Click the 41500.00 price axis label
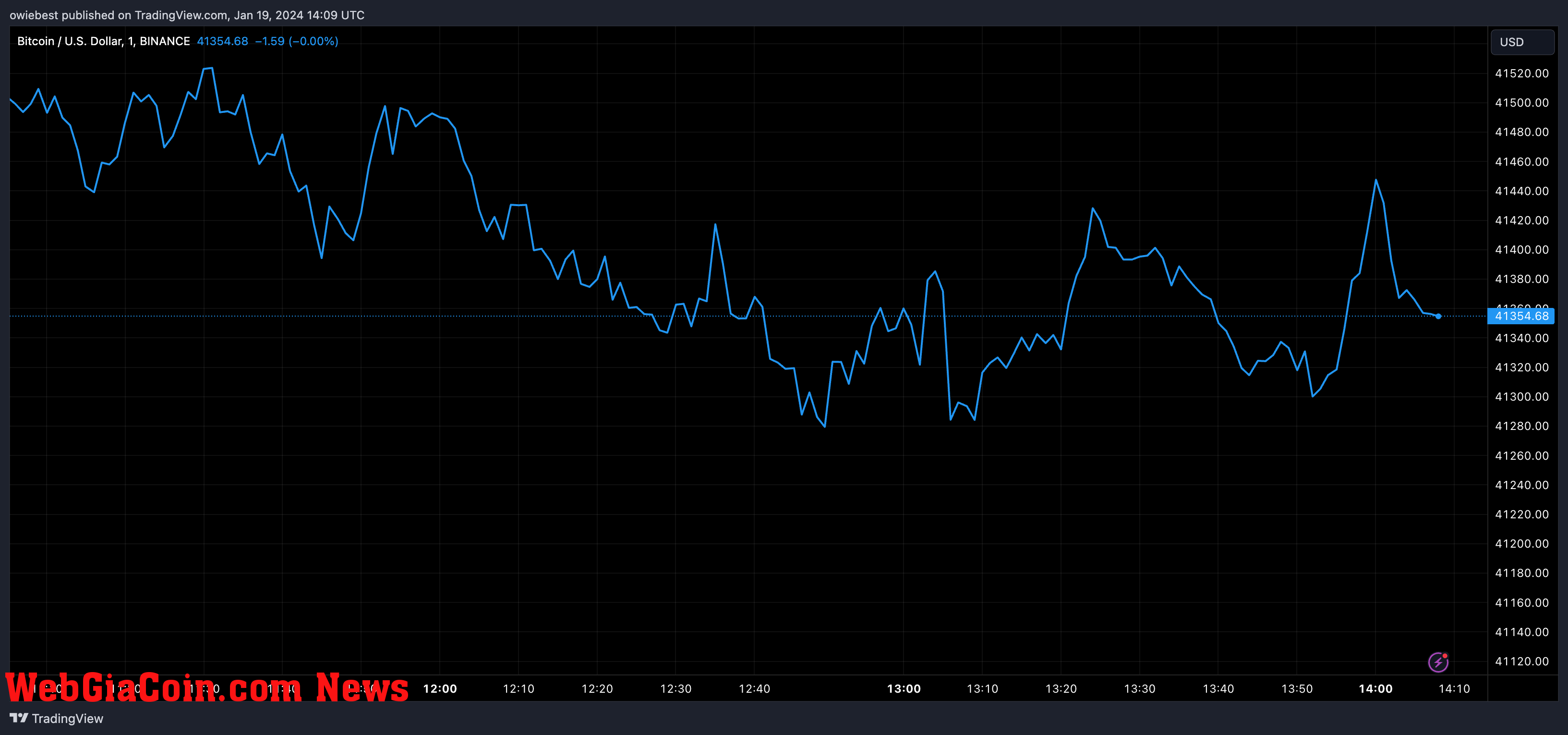The width and height of the screenshot is (1568, 735). coord(1522,103)
